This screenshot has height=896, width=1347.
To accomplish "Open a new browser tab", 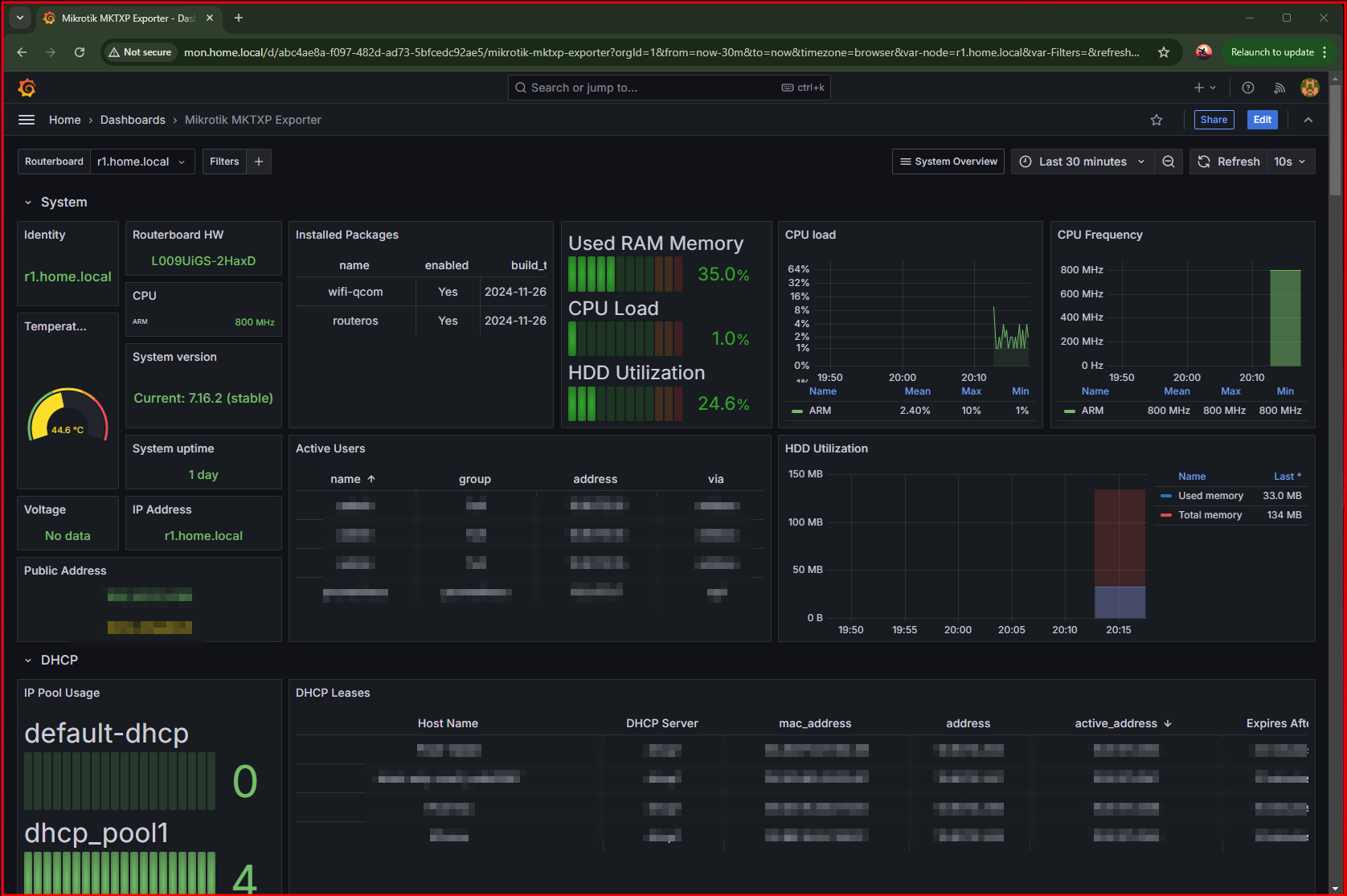I will [239, 18].
